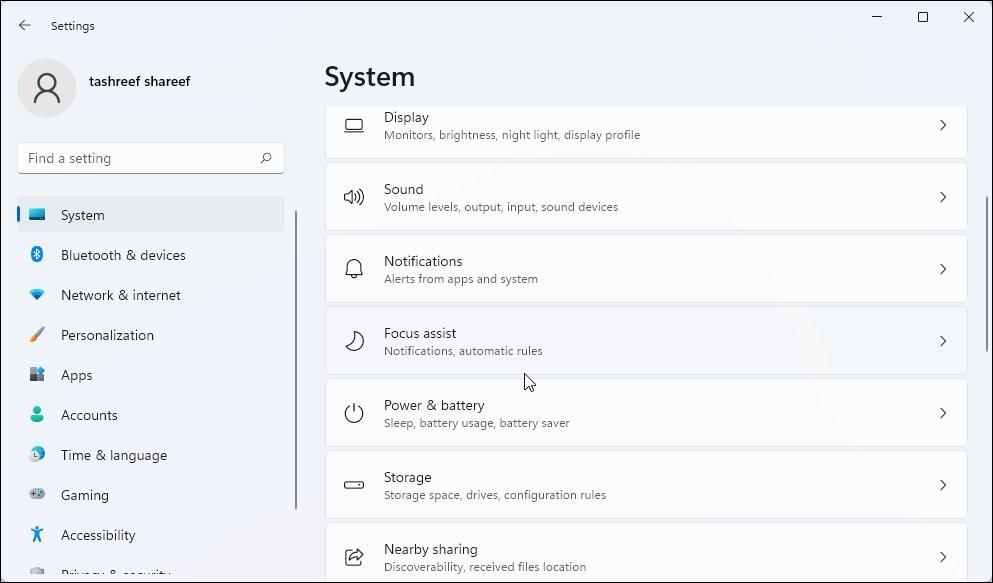
Task: Expand Focus assist chevron
Action: point(943,341)
